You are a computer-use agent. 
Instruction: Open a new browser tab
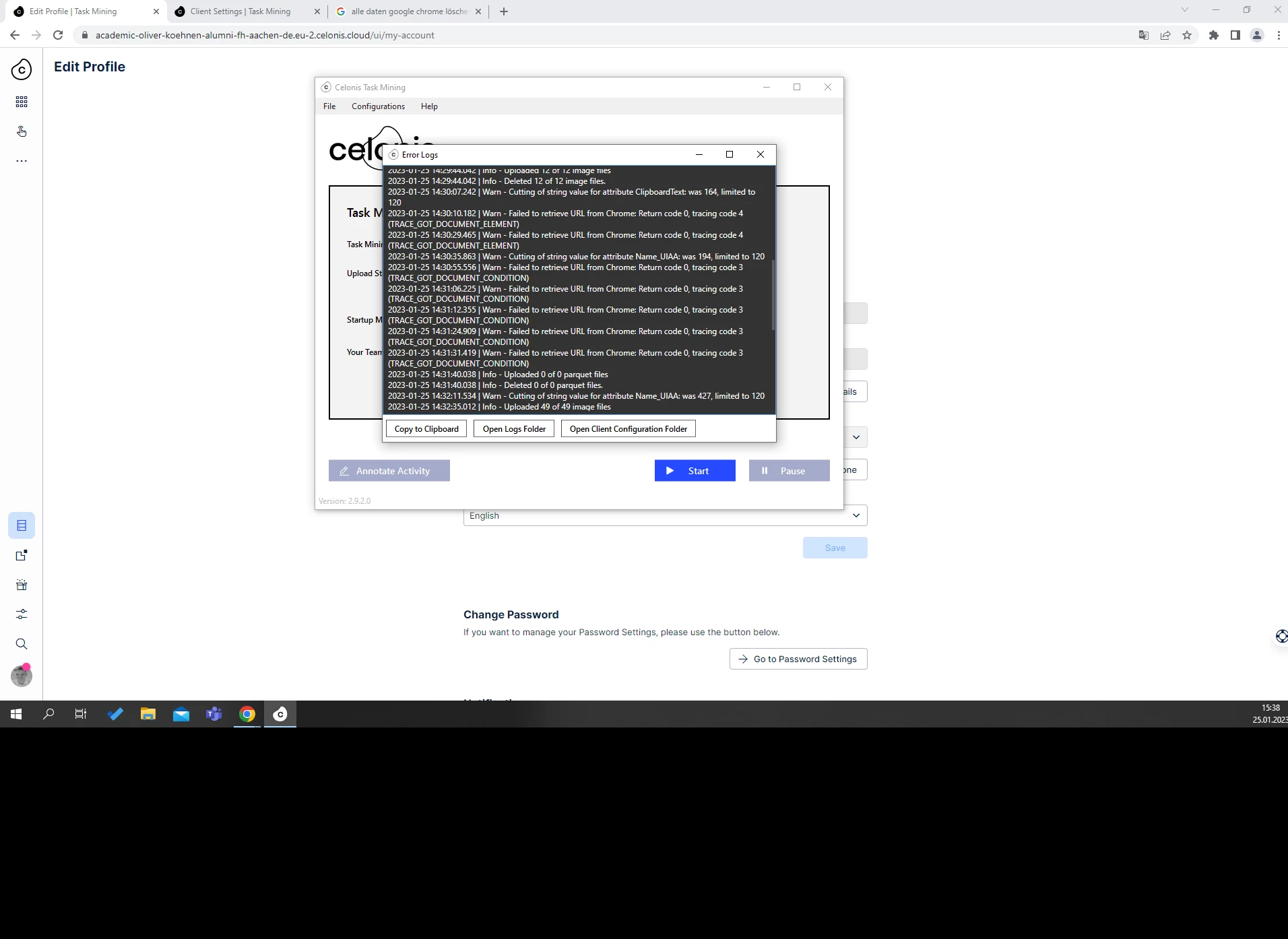504,11
